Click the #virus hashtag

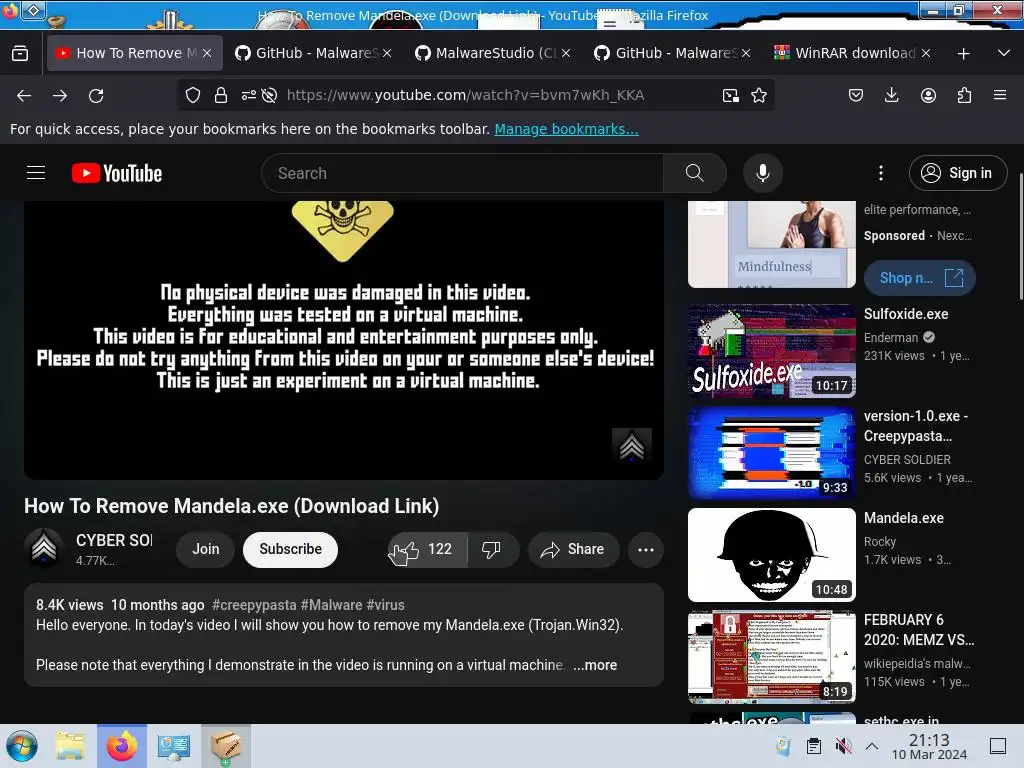(x=385, y=605)
